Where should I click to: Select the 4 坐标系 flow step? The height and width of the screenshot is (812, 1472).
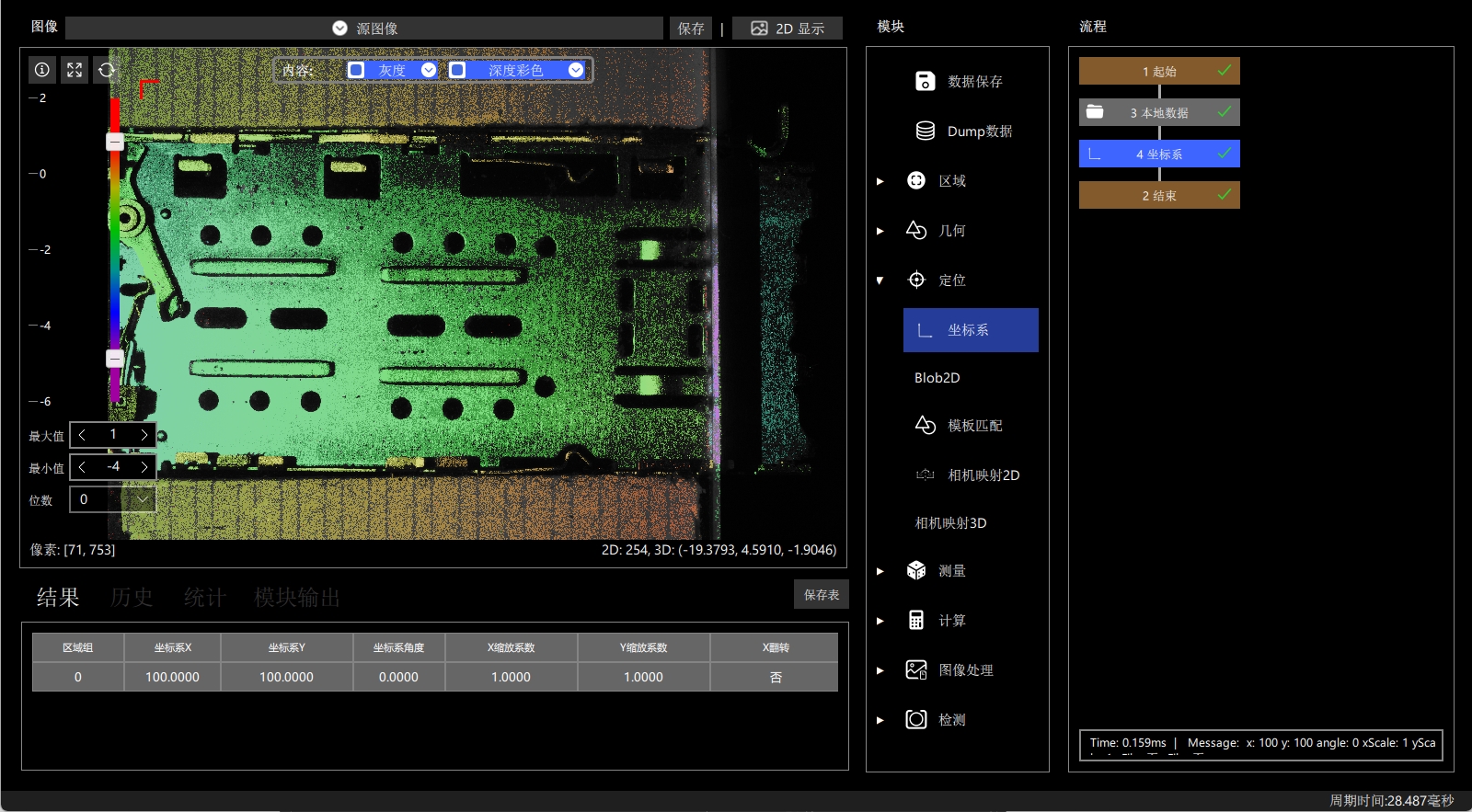1159,154
